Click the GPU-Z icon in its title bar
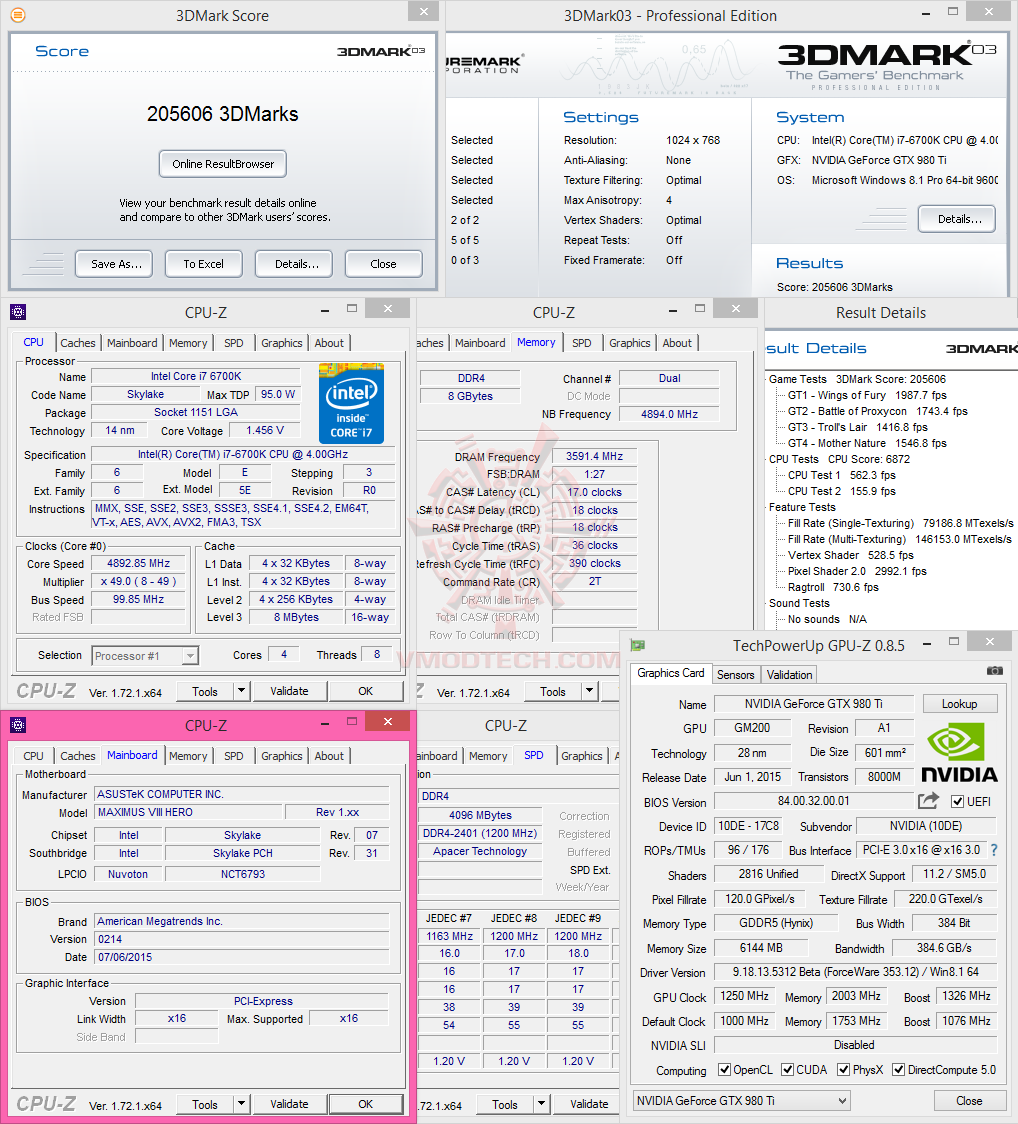The image size is (1018, 1124). tap(637, 641)
